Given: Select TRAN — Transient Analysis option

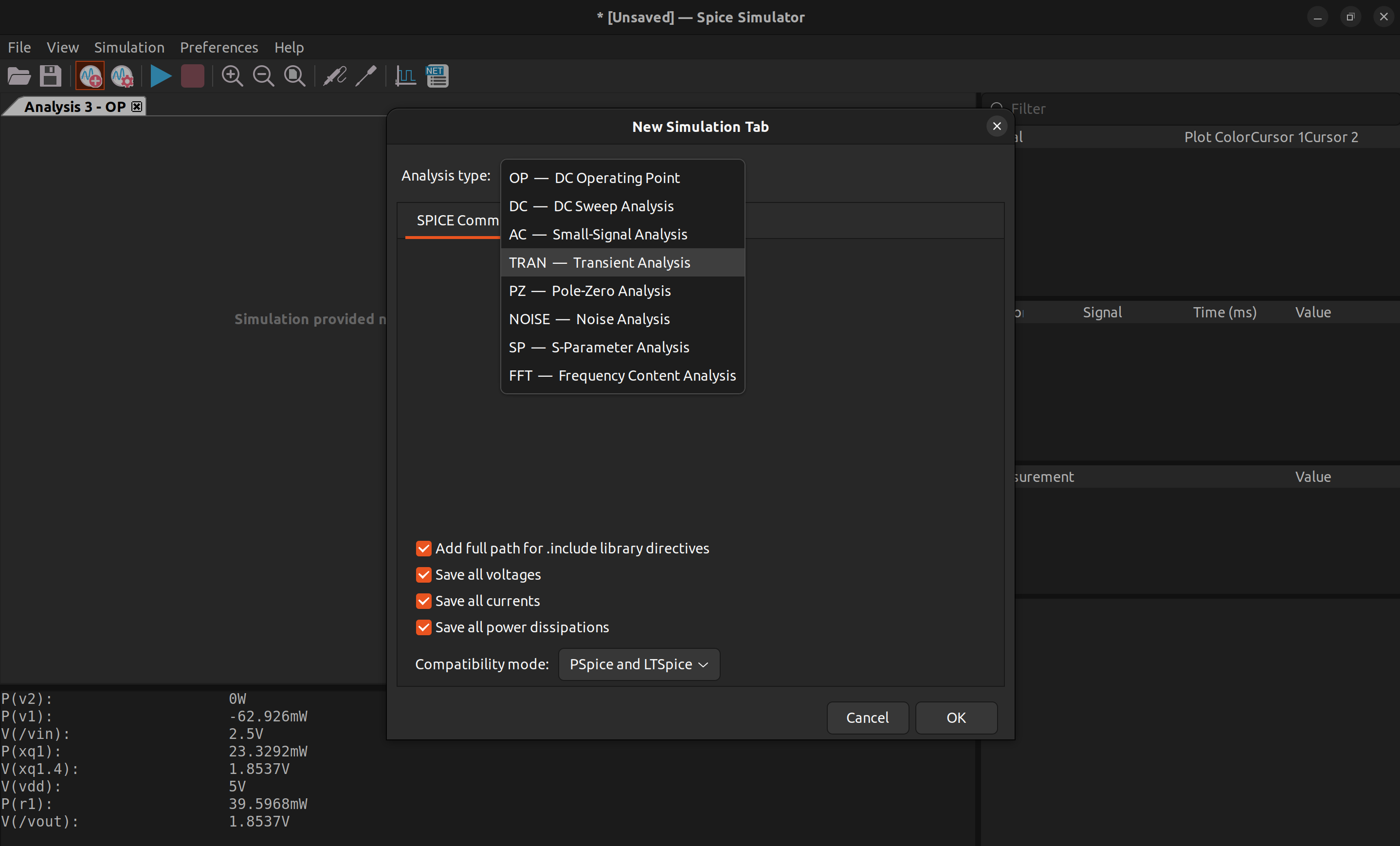Looking at the screenshot, I should [x=600, y=262].
